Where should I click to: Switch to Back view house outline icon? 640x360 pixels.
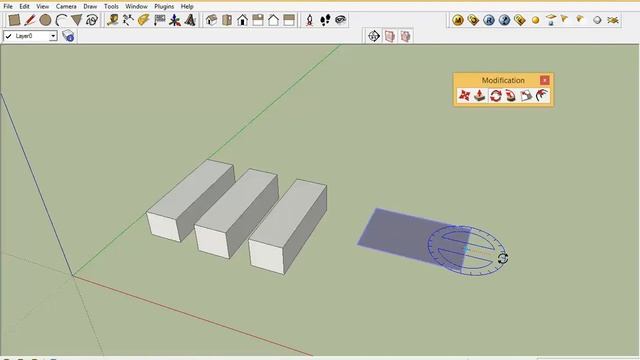pyautogui.click(x=273, y=20)
